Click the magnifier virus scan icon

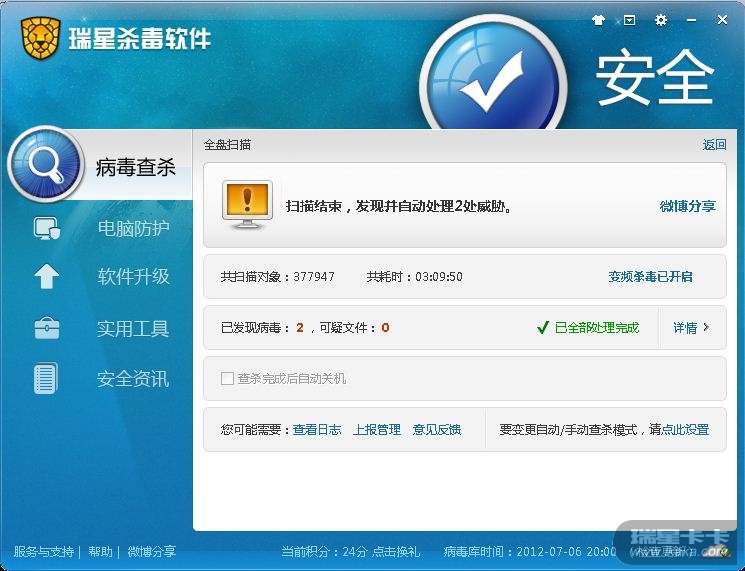click(x=46, y=164)
